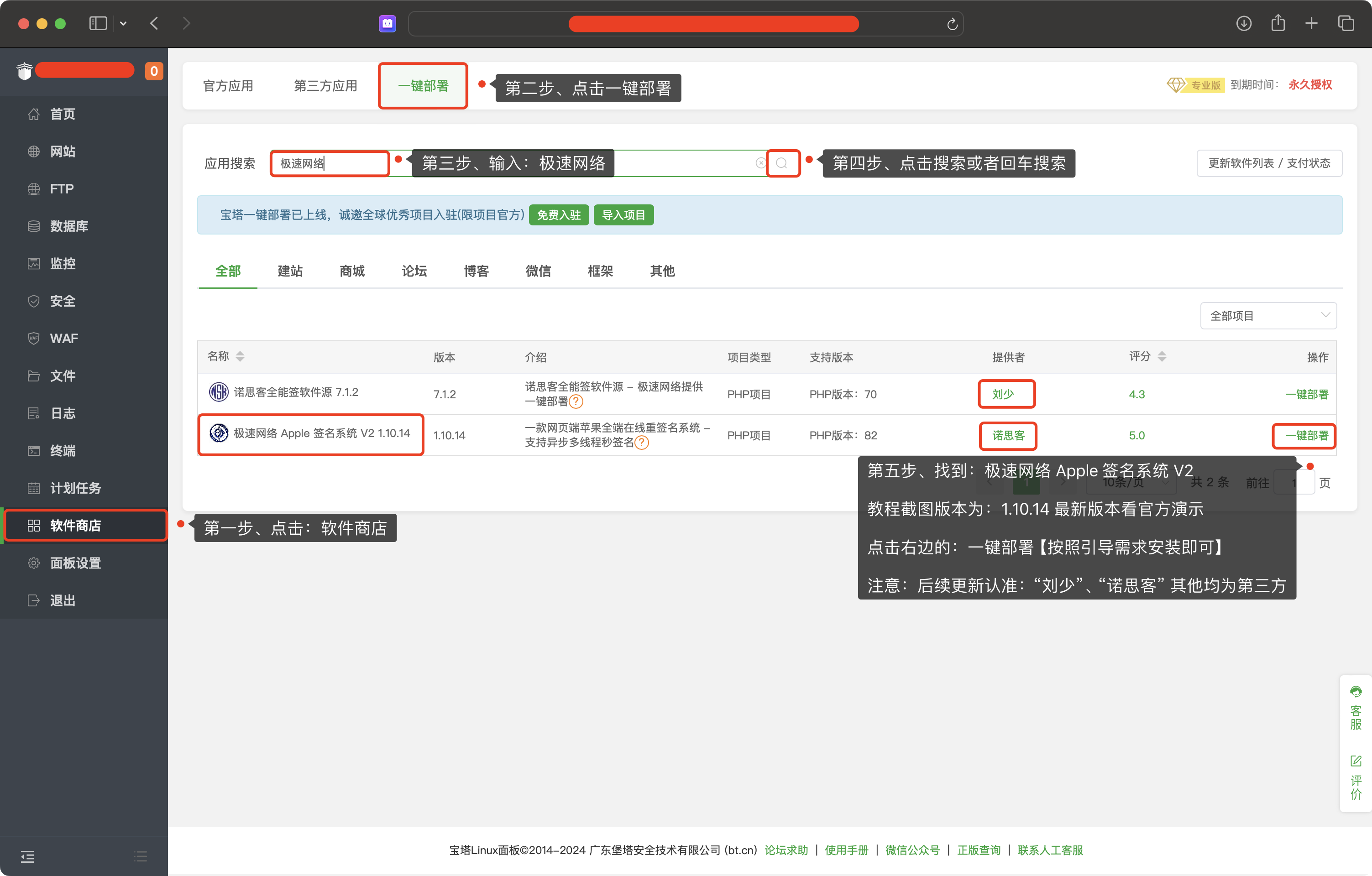Sort table by 名称 column arrows
This screenshot has height=876, width=1372.
240,356
